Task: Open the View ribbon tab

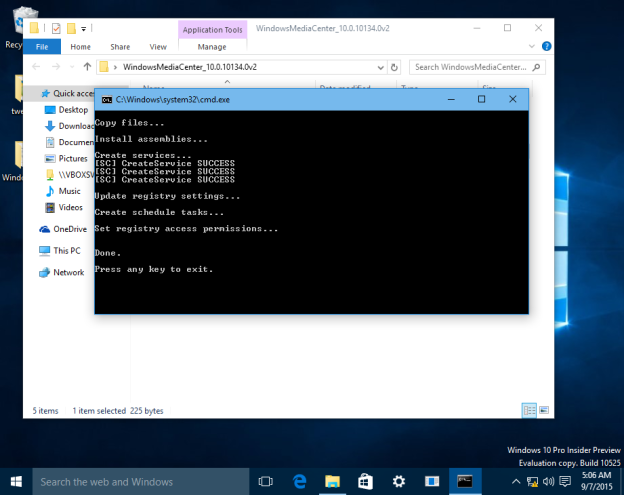Action: [x=158, y=47]
